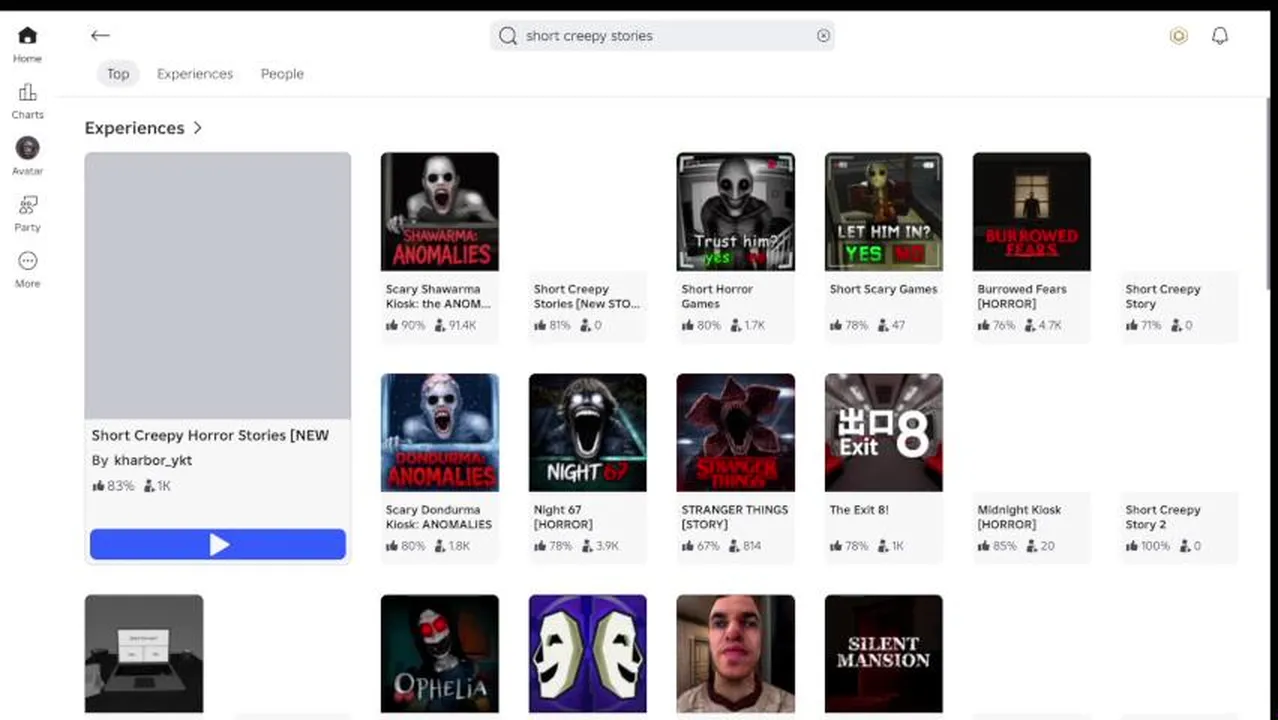Click 'Scary Dondurma Kiosk: ANOMALIES' title

tap(439, 517)
